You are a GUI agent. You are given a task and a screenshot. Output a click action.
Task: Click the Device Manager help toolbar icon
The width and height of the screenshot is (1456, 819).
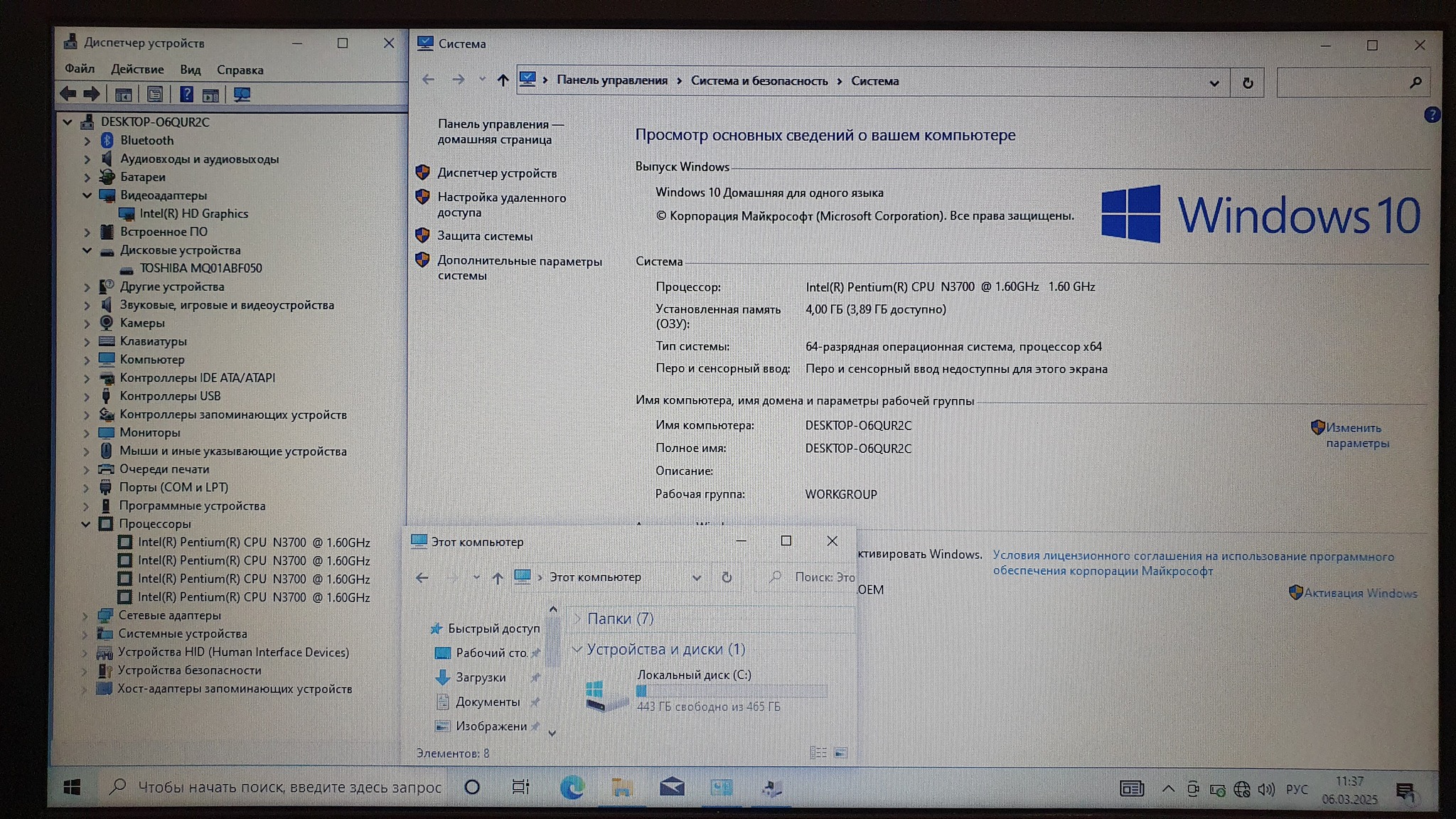(x=186, y=95)
